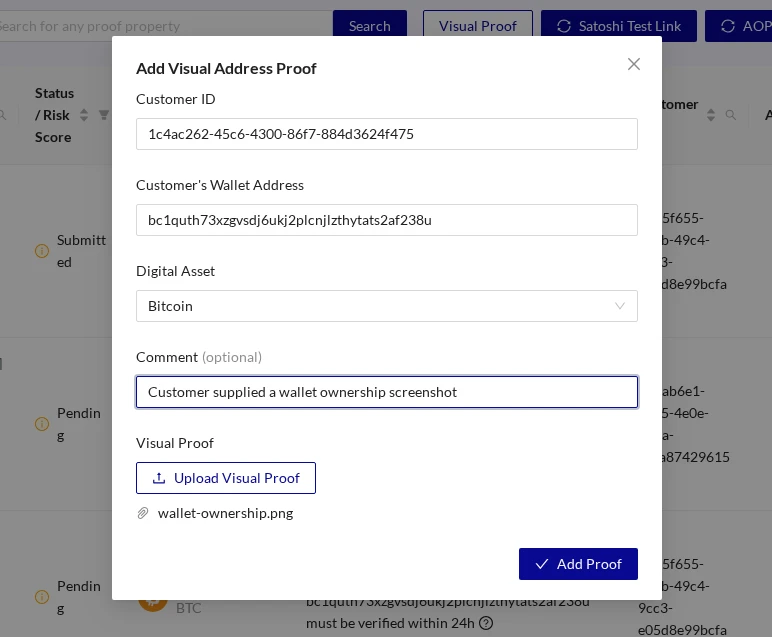This screenshot has width=772, height=637.
Task: Click help icon after 'must be verified within 24h'
Action: click(x=486, y=623)
